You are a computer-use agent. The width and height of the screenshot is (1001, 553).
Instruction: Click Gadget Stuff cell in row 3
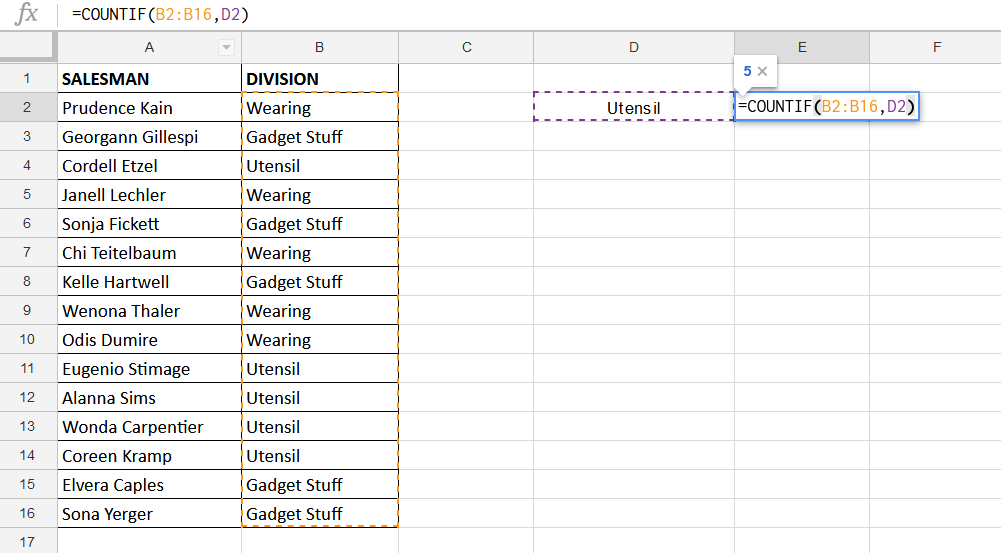319,137
